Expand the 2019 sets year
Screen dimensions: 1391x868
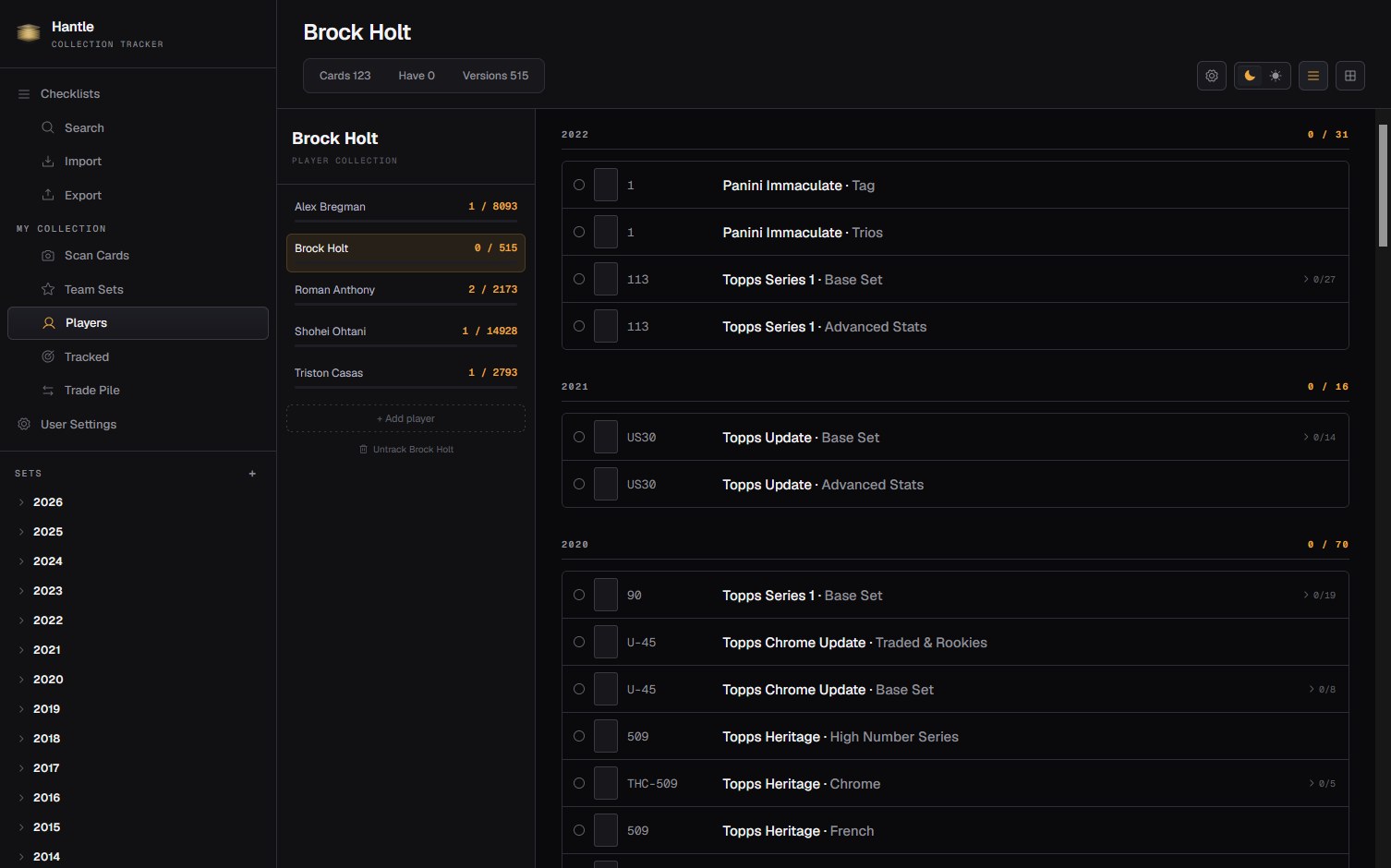21,709
